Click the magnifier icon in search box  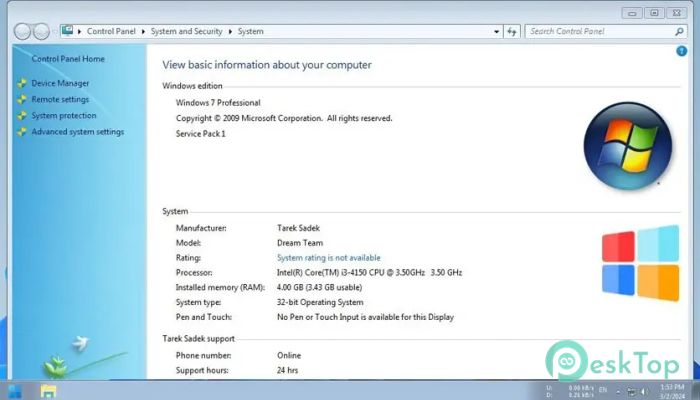(x=679, y=32)
